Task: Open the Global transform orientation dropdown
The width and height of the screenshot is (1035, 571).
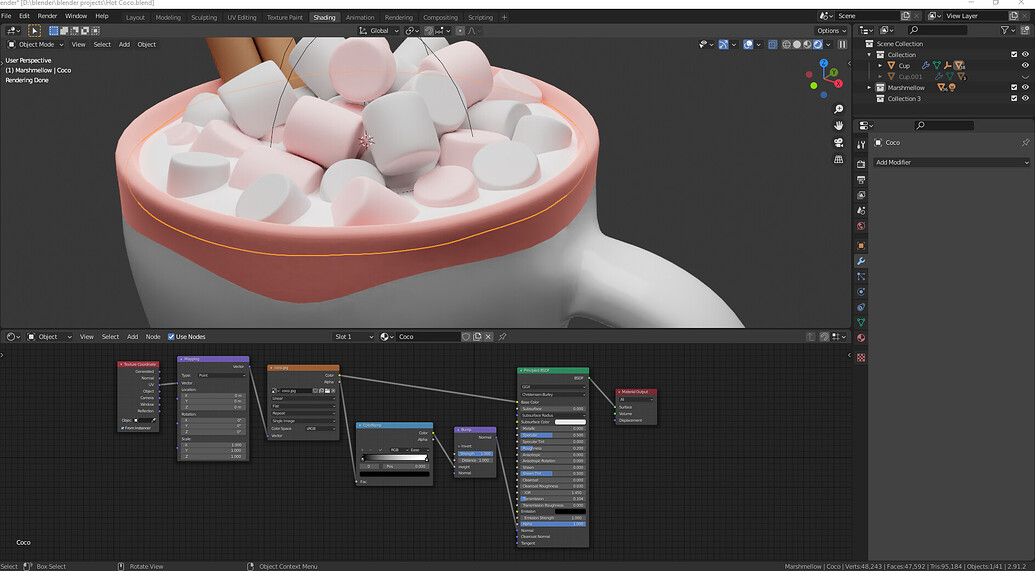Action: click(379, 30)
